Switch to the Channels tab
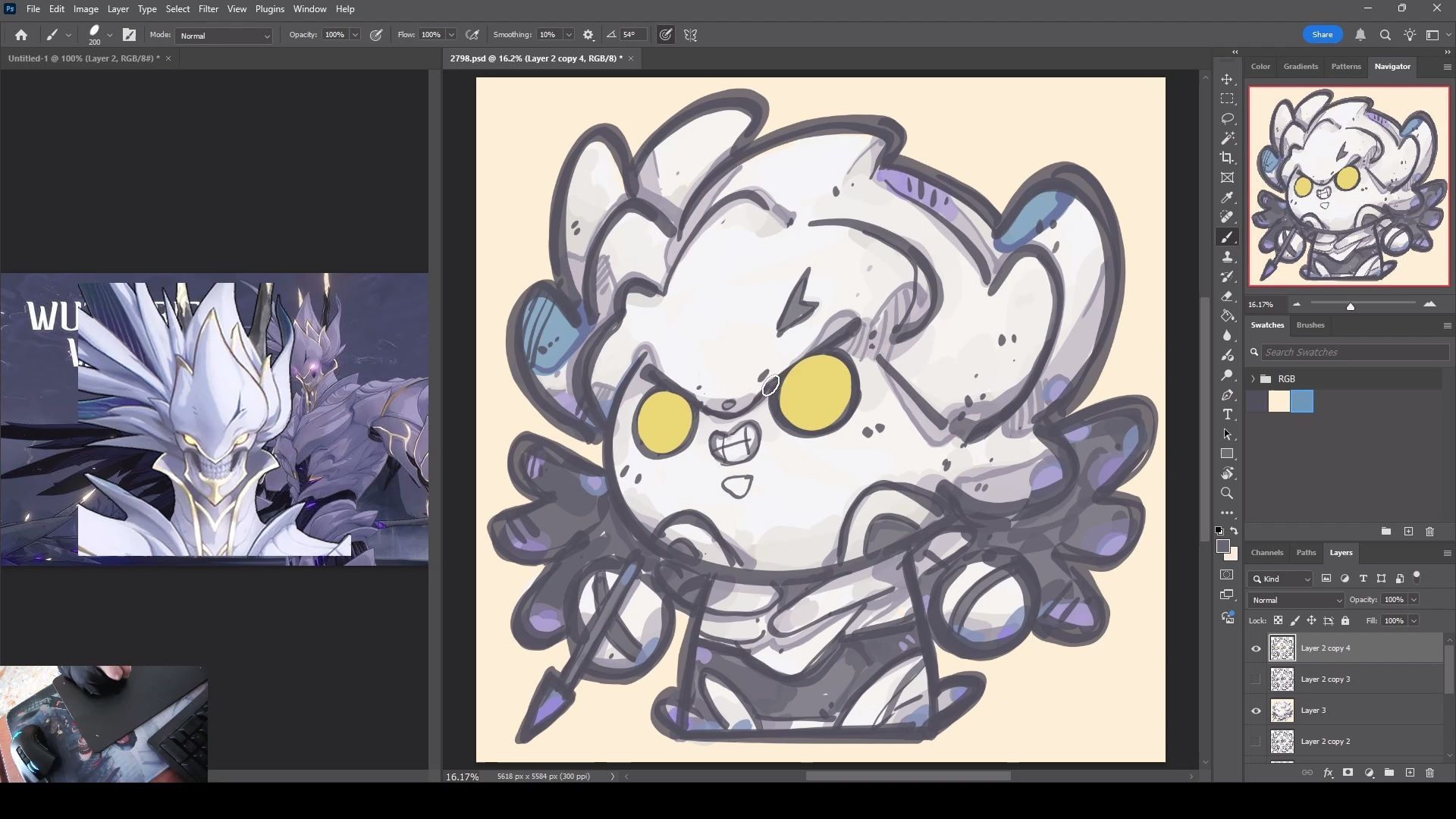The height and width of the screenshot is (819, 1456). [x=1266, y=553]
